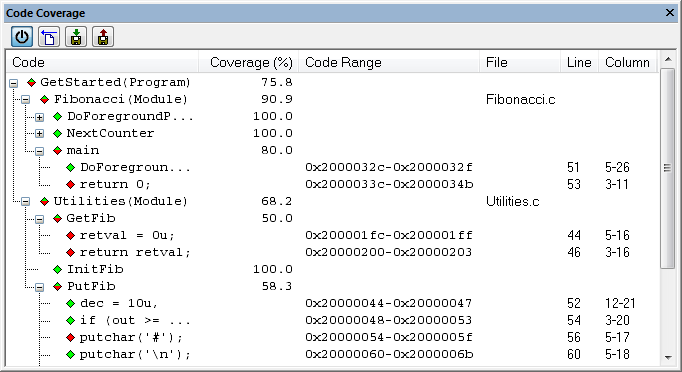Select the NextCounter row label
Viewport: 682px width, 372px height.
point(110,133)
